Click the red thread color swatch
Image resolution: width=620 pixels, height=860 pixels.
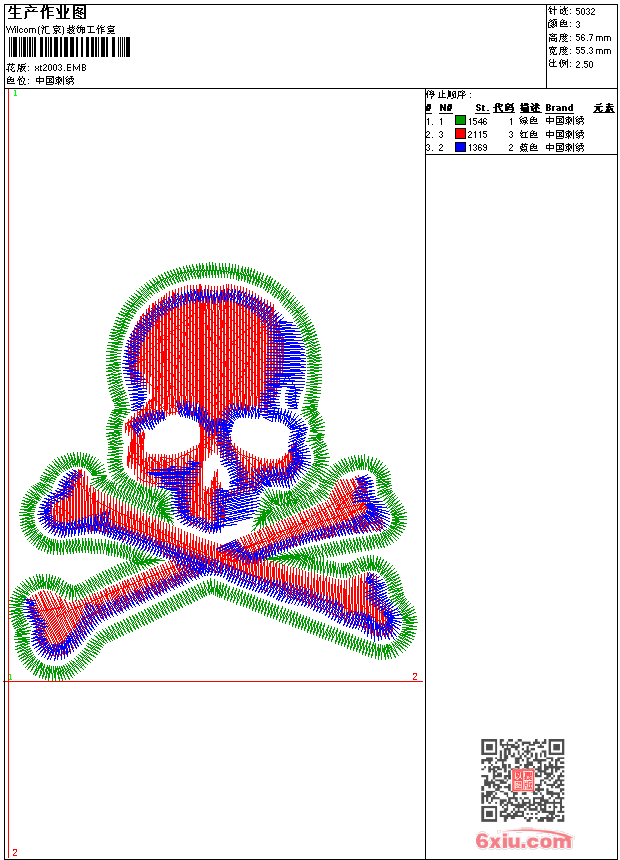click(460, 134)
